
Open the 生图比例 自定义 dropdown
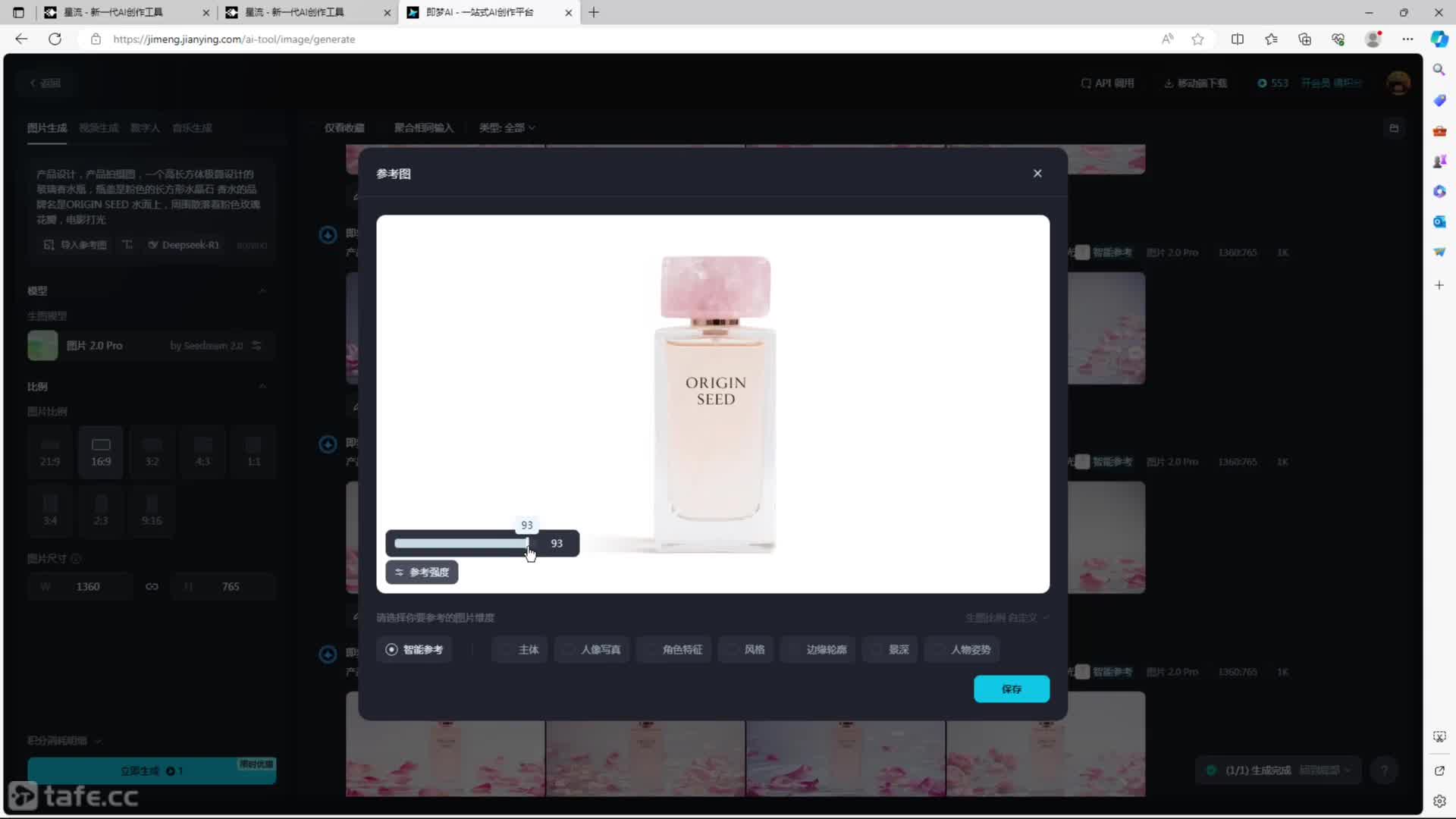(x=1007, y=618)
